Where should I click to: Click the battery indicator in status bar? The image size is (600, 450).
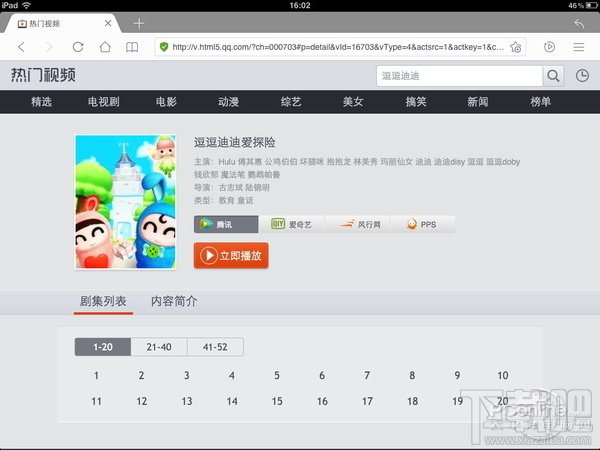(x=591, y=5)
